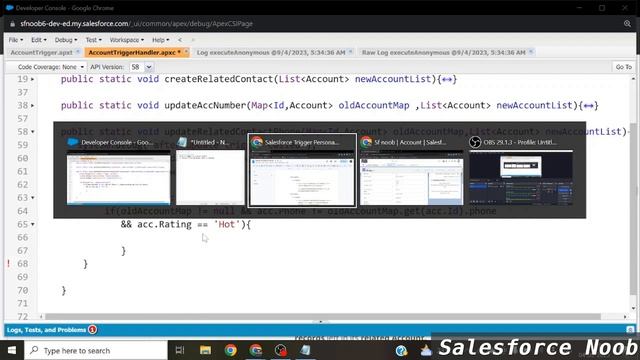Close the Raw Log executeAnonymous tab
Viewport: 640px width, 360px height.
click(531, 52)
